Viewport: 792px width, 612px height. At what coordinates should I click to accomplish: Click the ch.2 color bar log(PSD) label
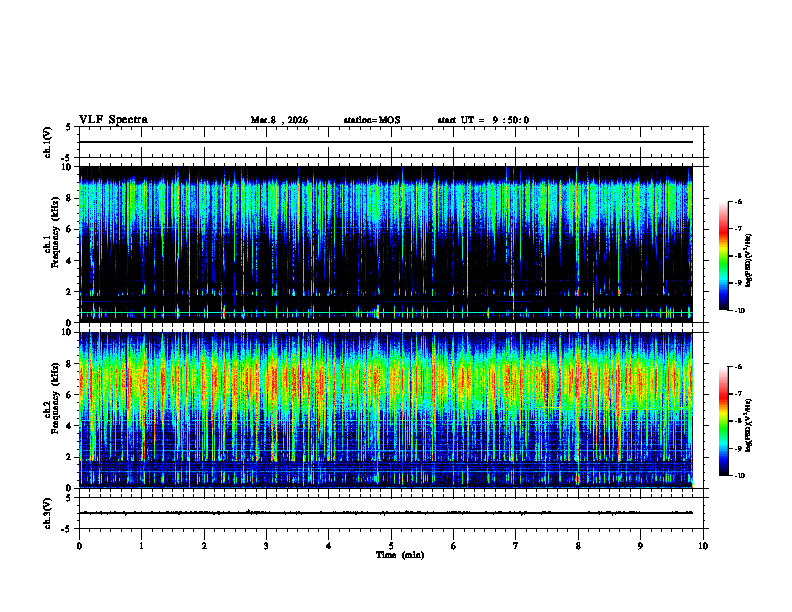point(749,426)
